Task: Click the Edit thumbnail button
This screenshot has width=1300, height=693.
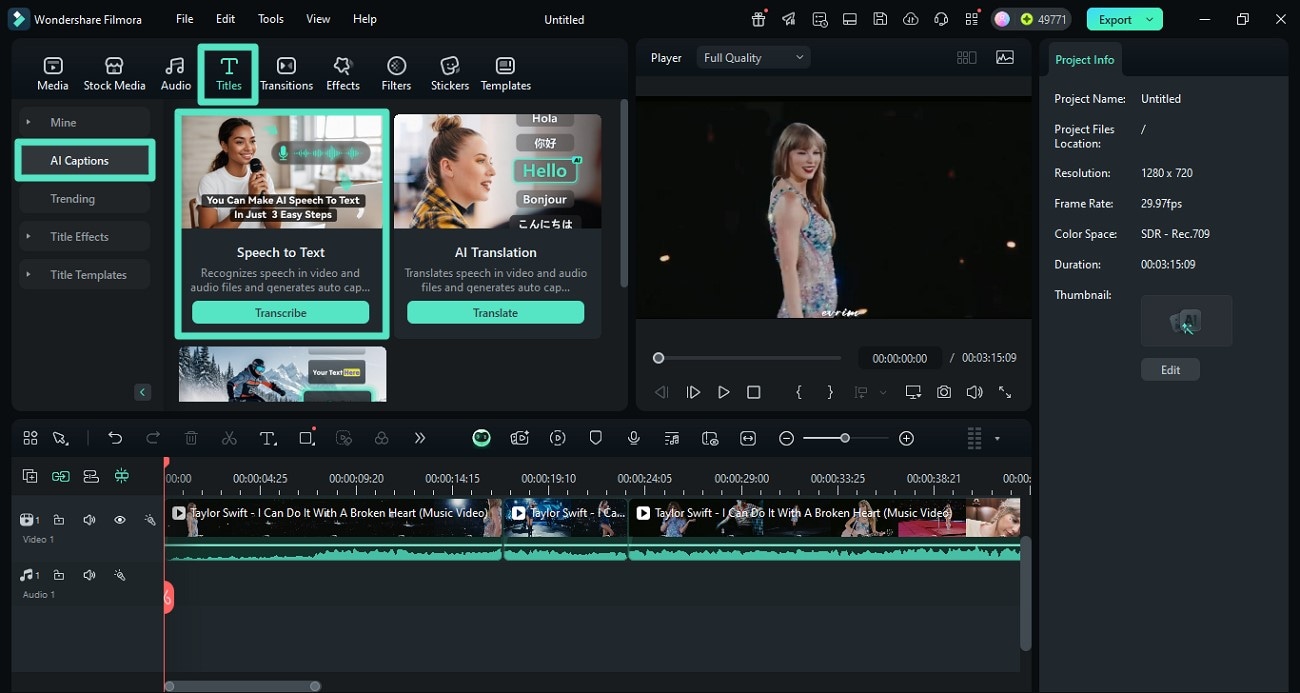Action: (1170, 370)
